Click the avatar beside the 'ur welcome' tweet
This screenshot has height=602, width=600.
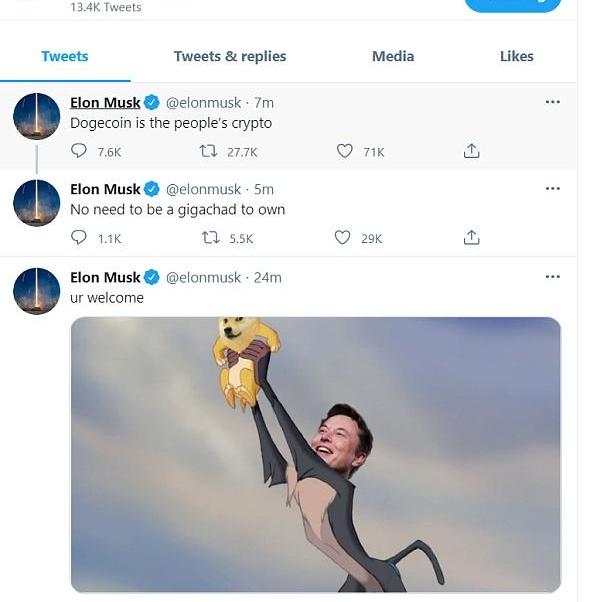[37, 291]
